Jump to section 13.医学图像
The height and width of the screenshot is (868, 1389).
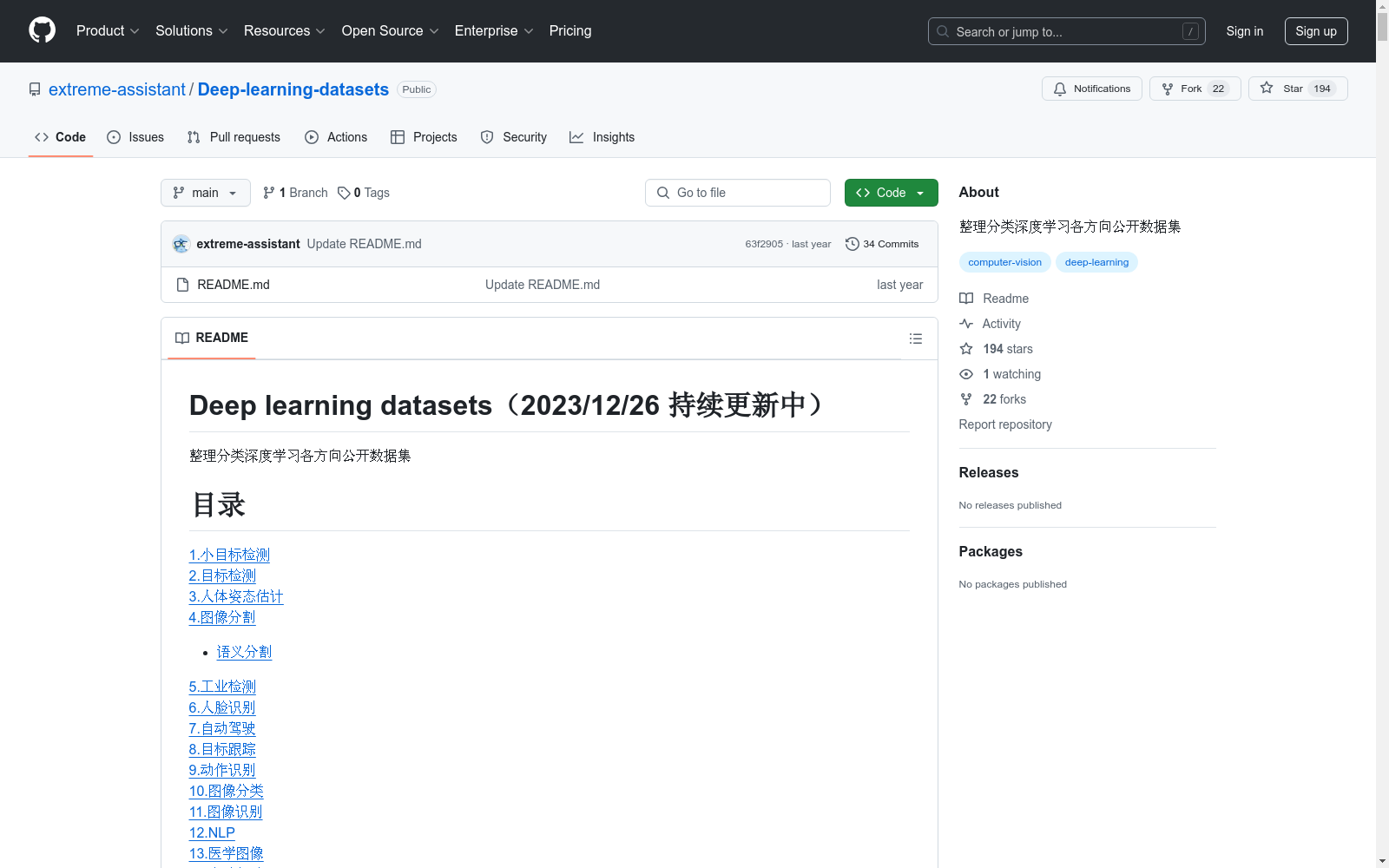227,853
